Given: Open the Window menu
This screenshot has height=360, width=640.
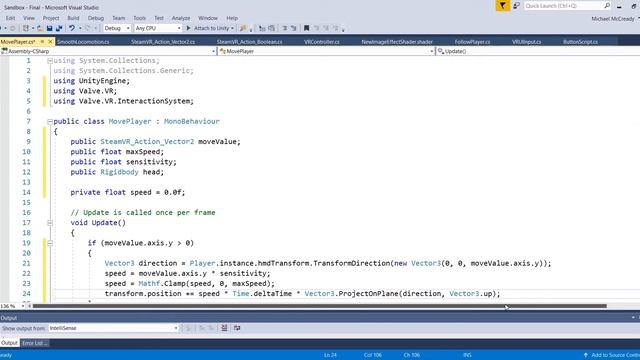Looking at the screenshot, I should point(208,18).
